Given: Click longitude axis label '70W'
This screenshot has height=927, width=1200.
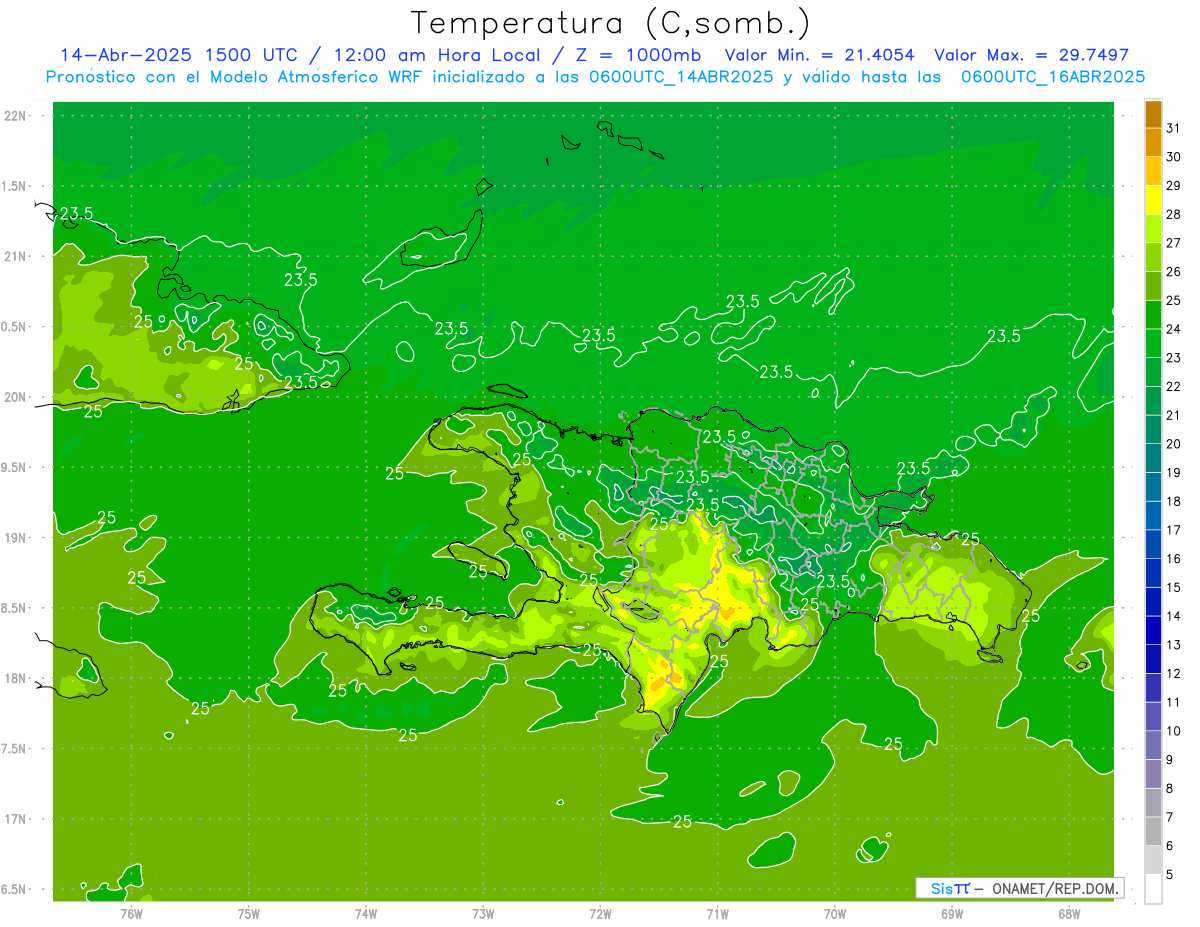Looking at the screenshot, I should (835, 913).
